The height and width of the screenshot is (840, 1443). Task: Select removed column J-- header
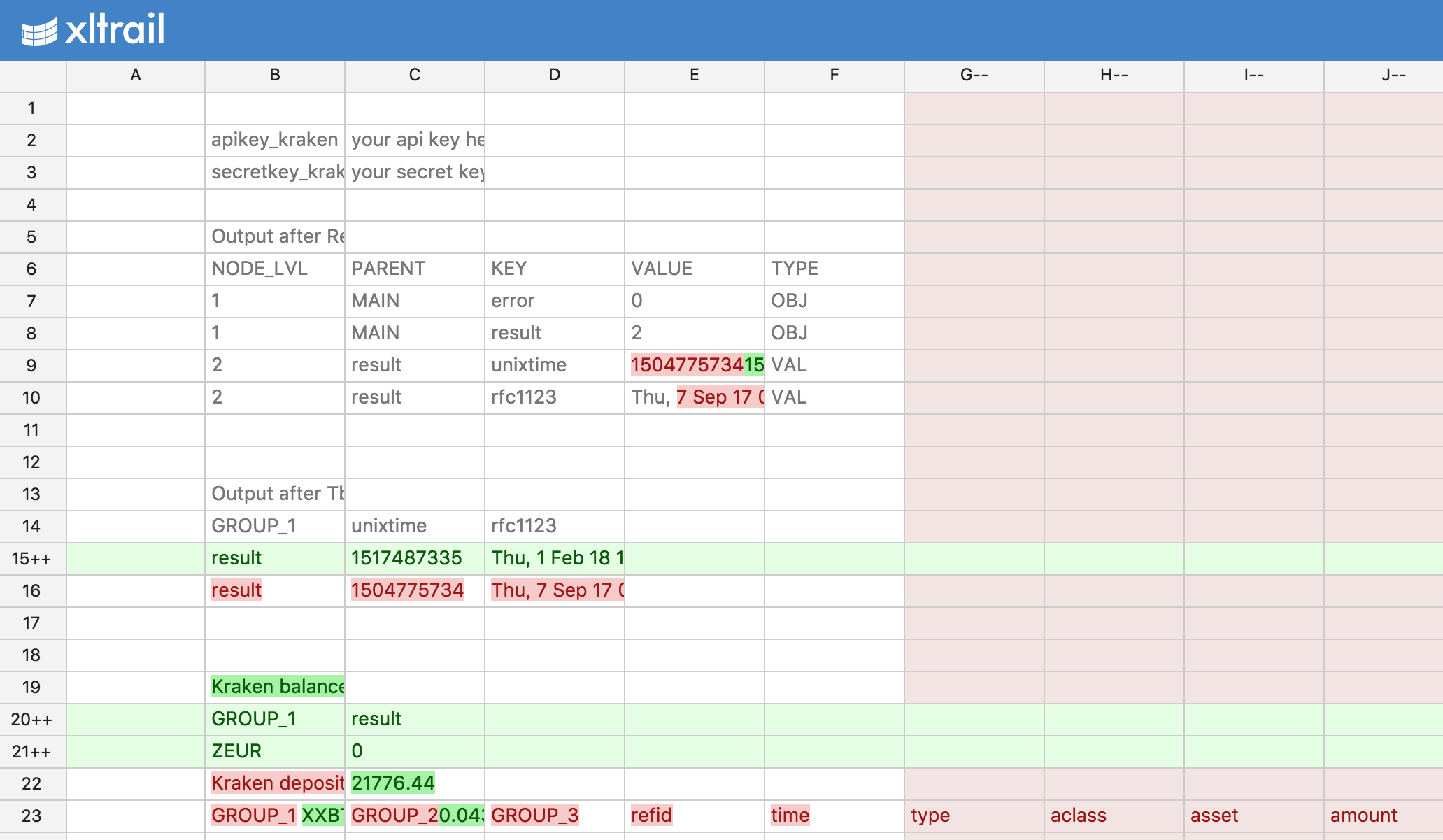[1384, 76]
